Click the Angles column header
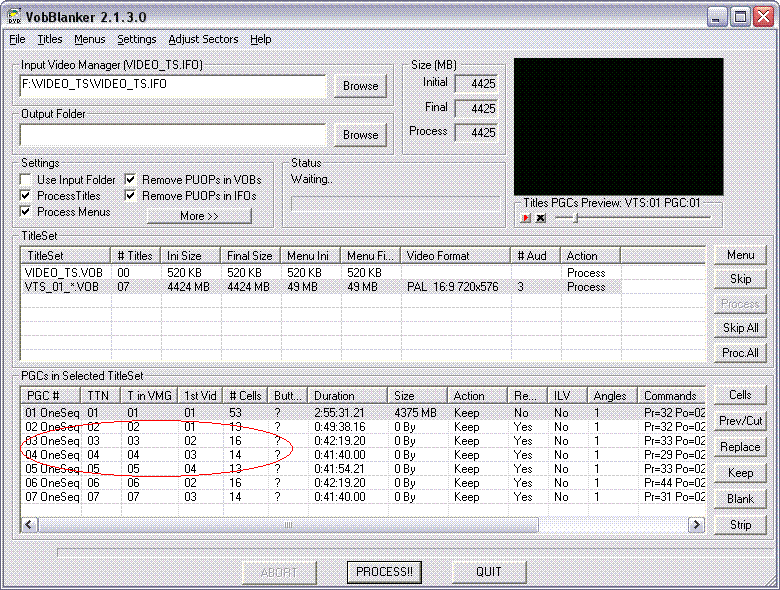 click(612, 395)
